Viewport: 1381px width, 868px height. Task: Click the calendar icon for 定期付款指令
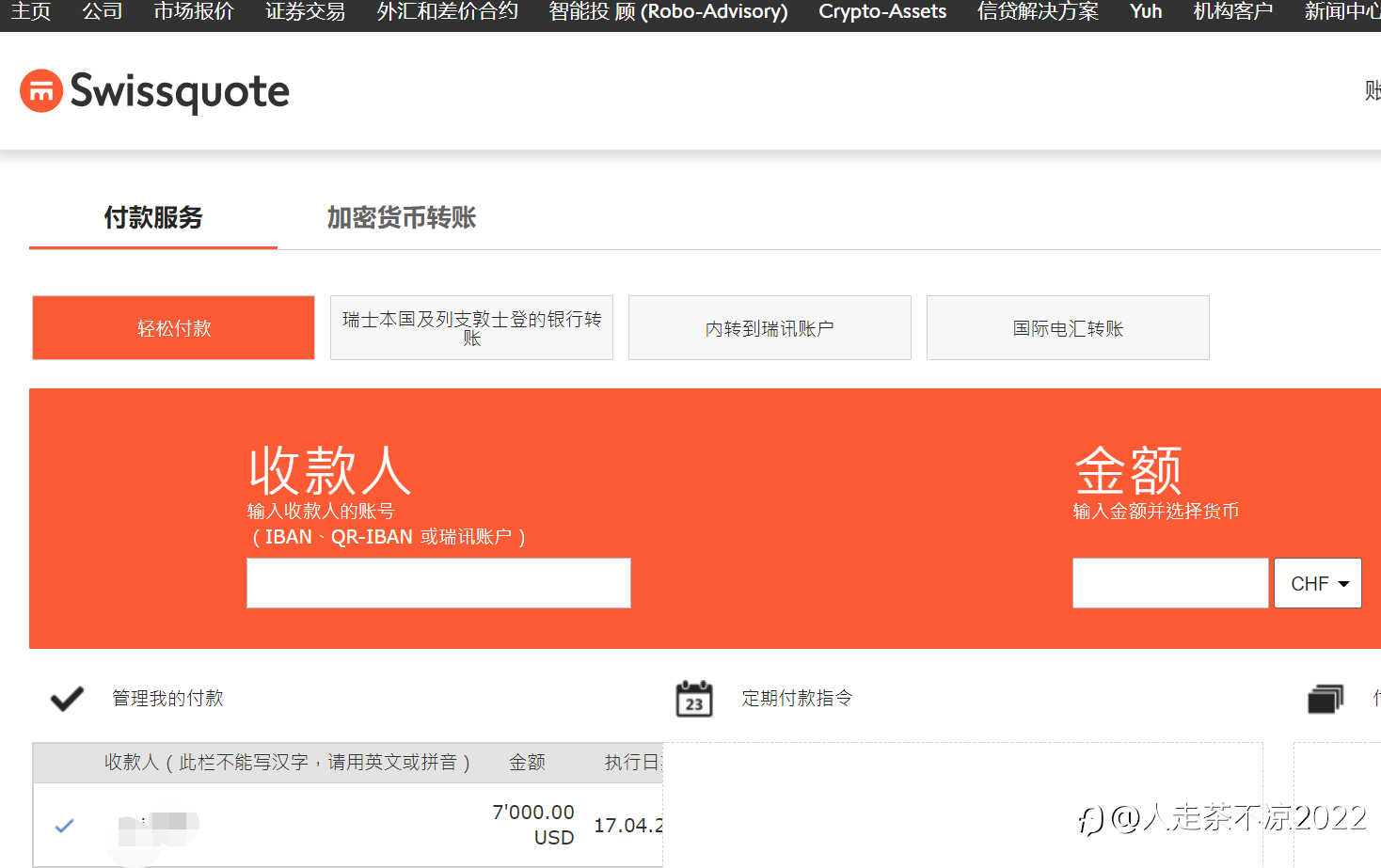694,699
